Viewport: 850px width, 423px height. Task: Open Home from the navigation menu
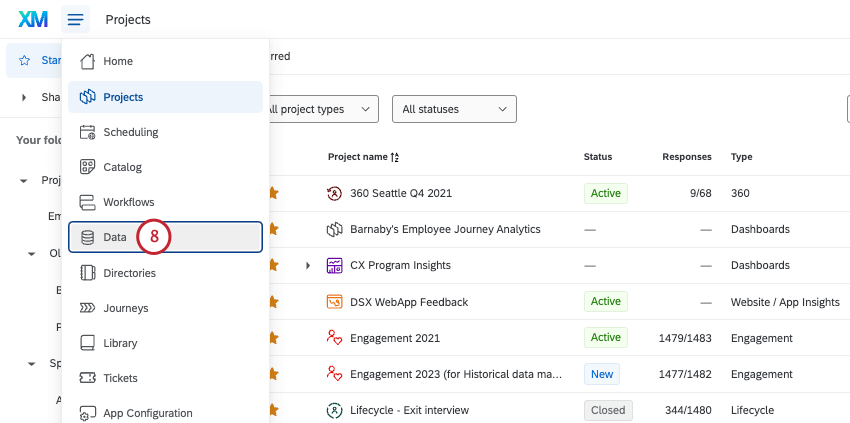point(117,62)
